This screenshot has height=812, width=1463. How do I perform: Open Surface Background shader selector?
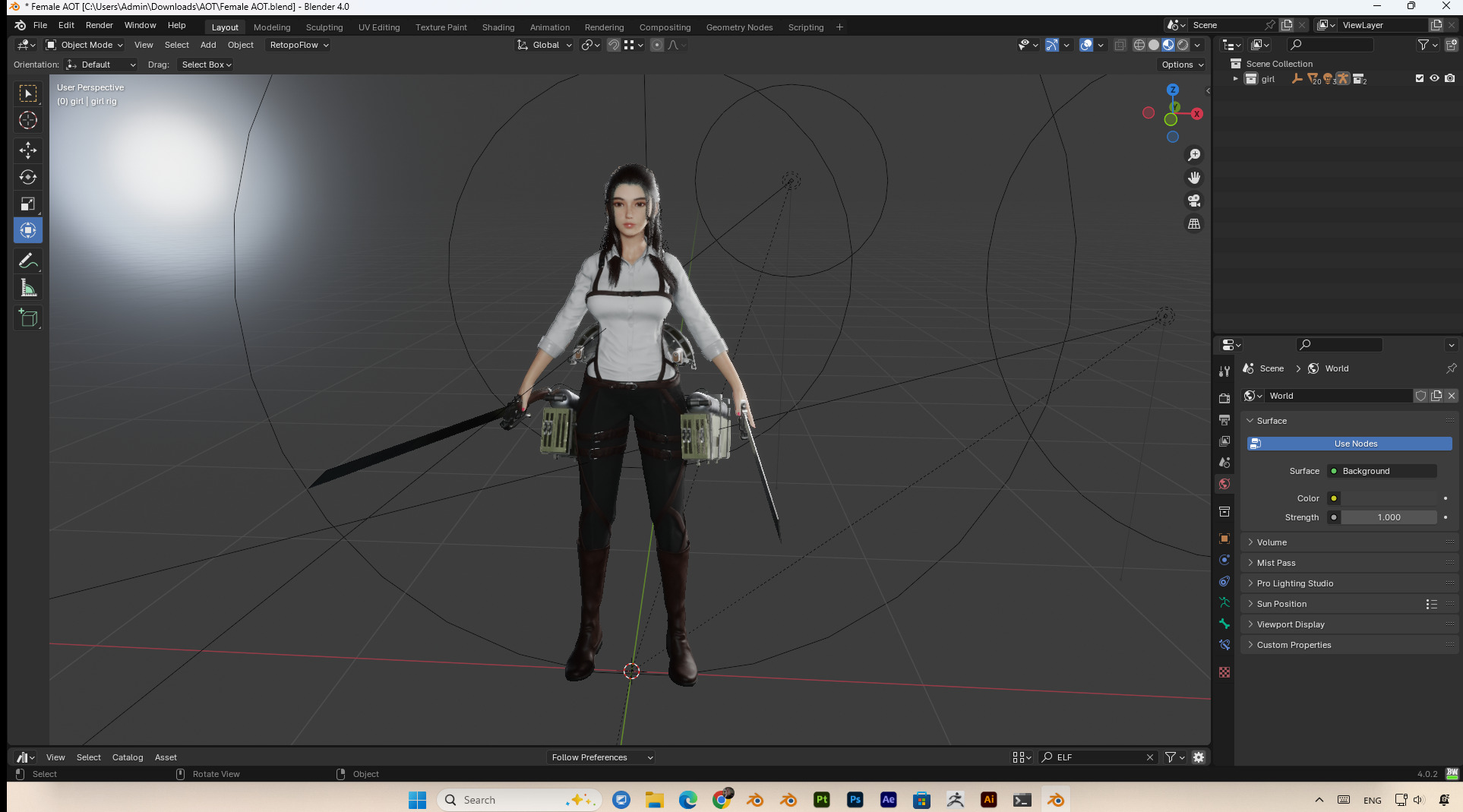[1382, 471]
